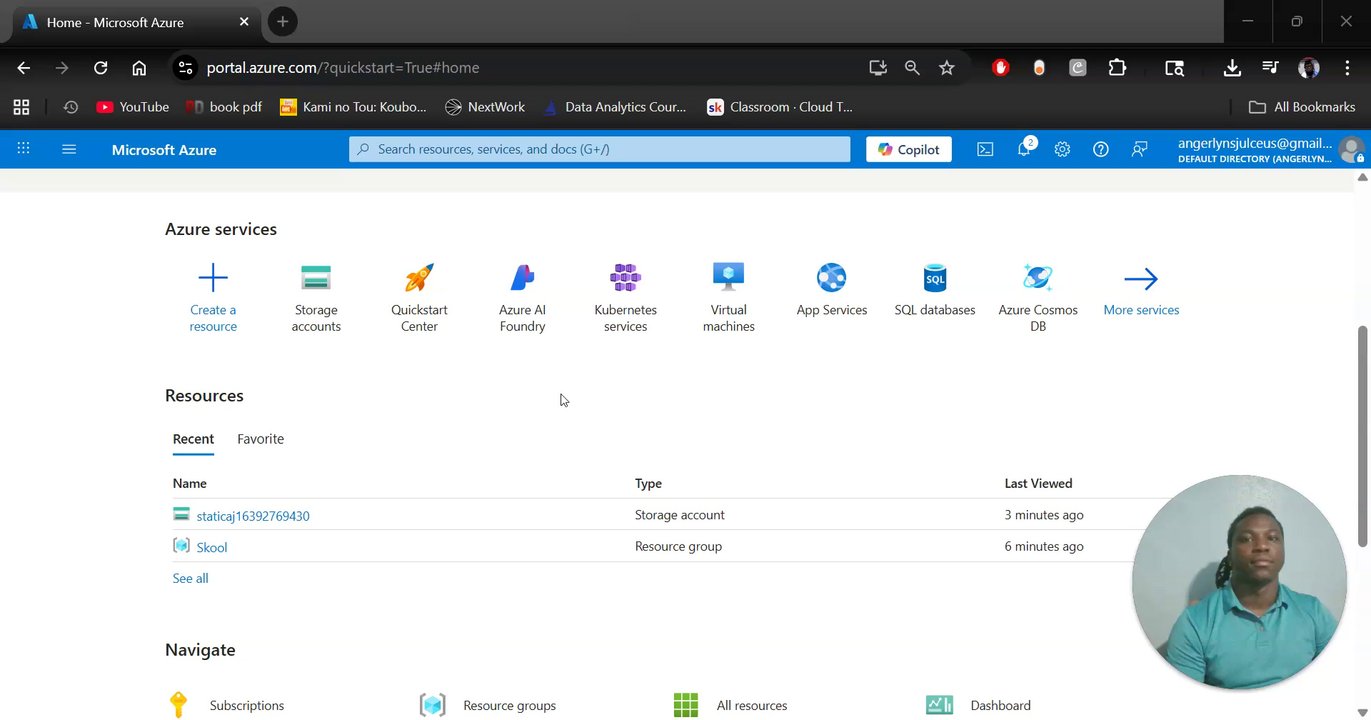Image resolution: width=1371 pixels, height=720 pixels.
Task: Open the NextWork bookmark
Action: coord(485,107)
